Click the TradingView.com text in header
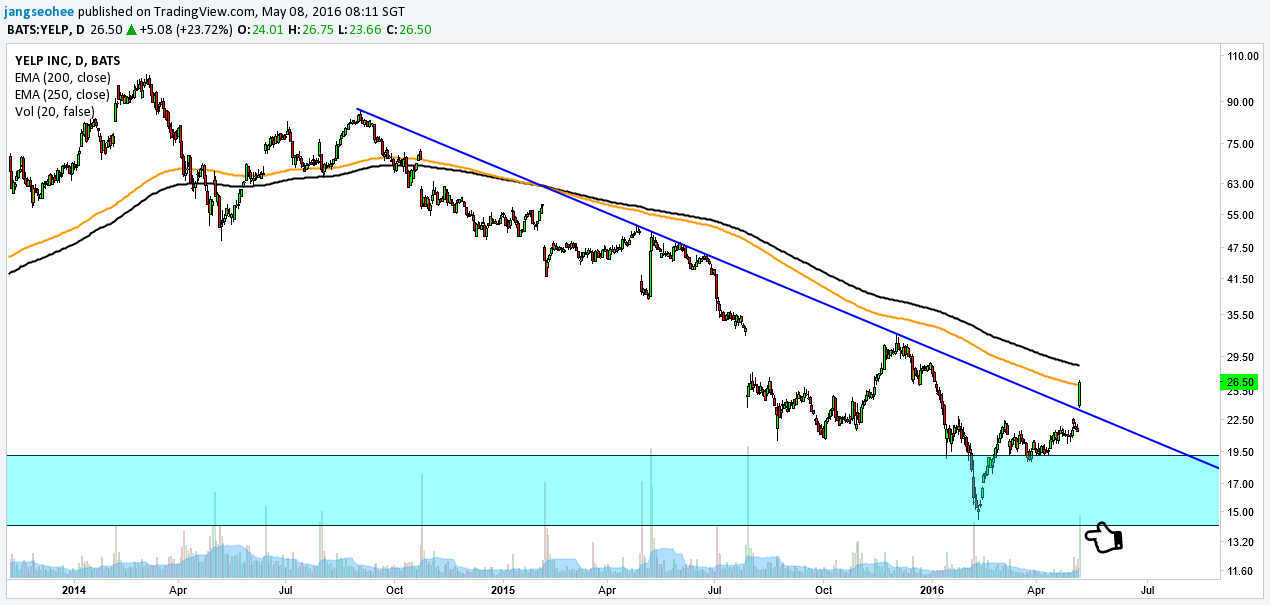1270x605 pixels. coord(204,11)
